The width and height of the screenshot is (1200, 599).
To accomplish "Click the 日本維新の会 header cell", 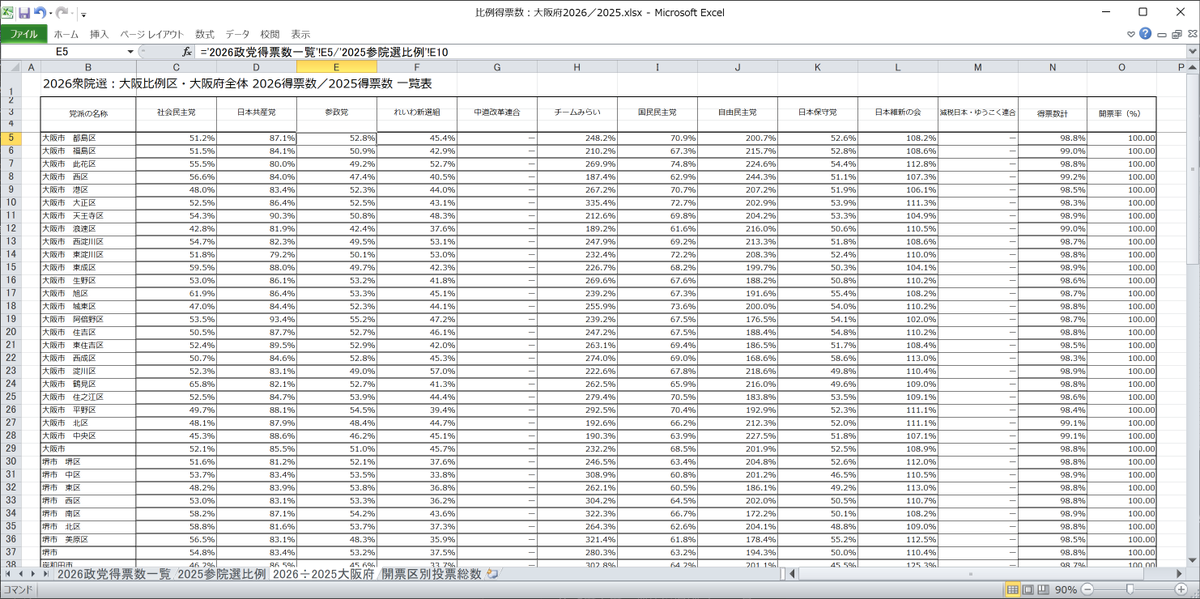I will coord(897,113).
